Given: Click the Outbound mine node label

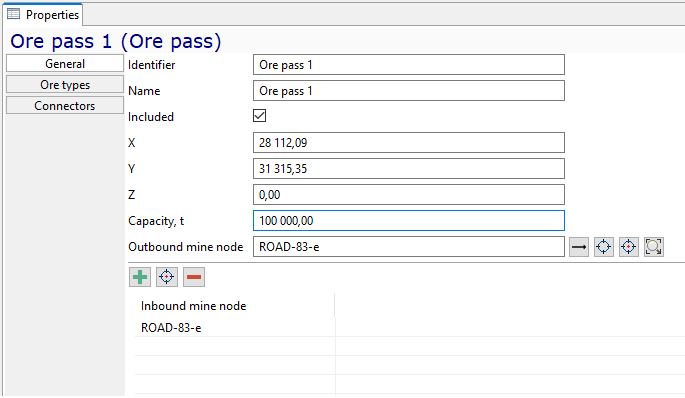Looking at the screenshot, I should (x=186, y=247).
